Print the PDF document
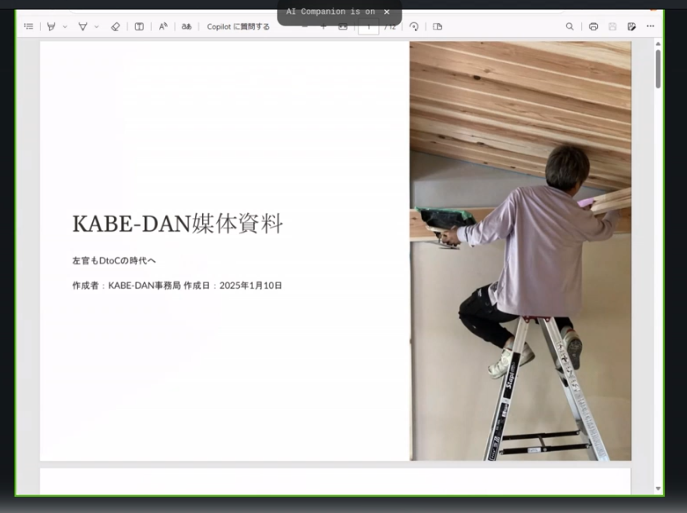Image resolution: width=687 pixels, height=513 pixels. tap(593, 27)
